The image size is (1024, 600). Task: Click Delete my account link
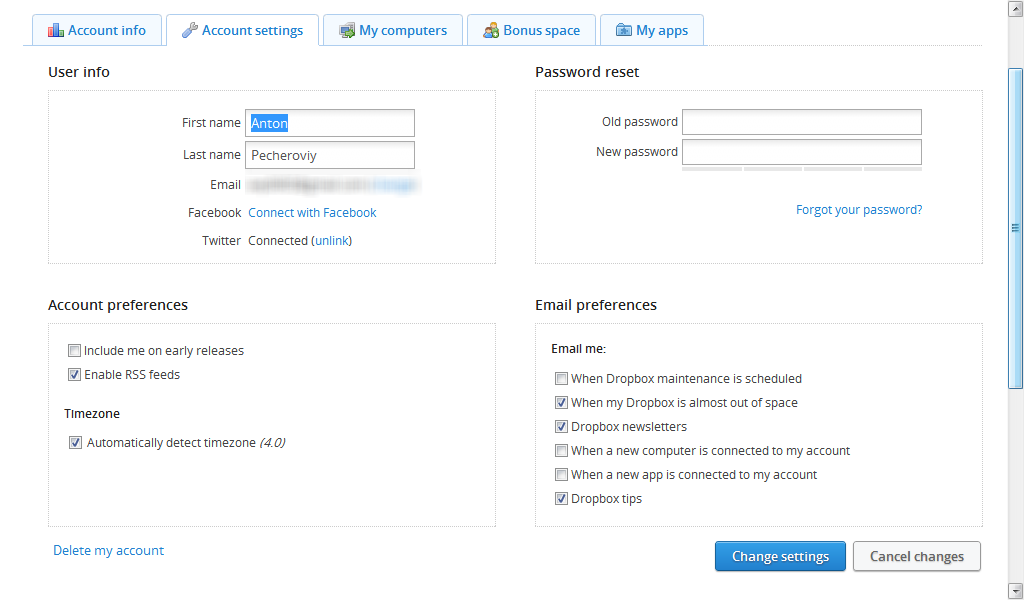tap(108, 550)
